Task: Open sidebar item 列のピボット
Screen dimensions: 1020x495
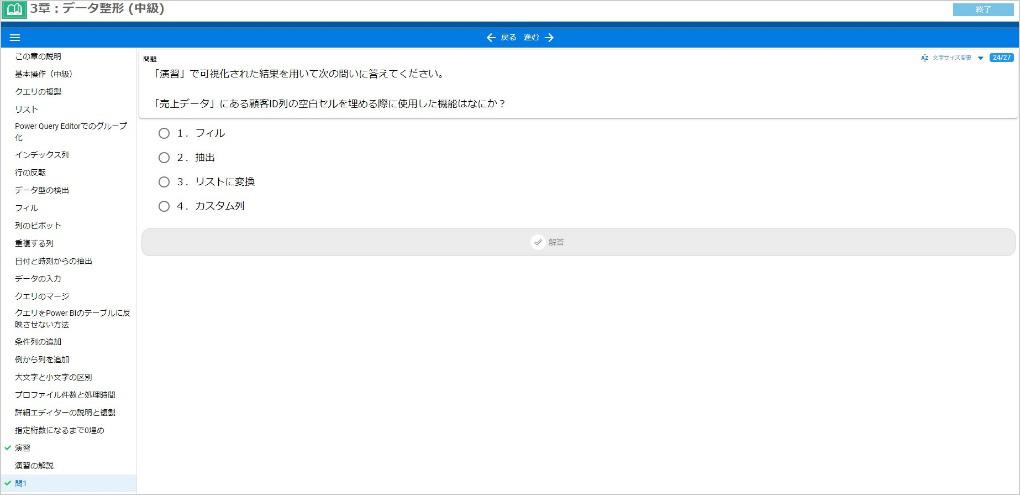Action: point(38,225)
